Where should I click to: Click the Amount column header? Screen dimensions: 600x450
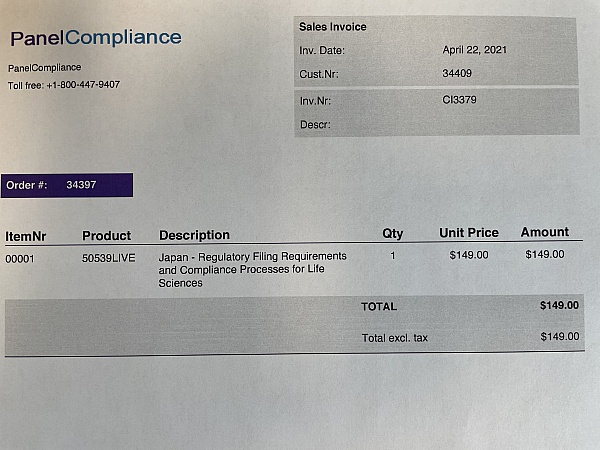click(x=545, y=232)
